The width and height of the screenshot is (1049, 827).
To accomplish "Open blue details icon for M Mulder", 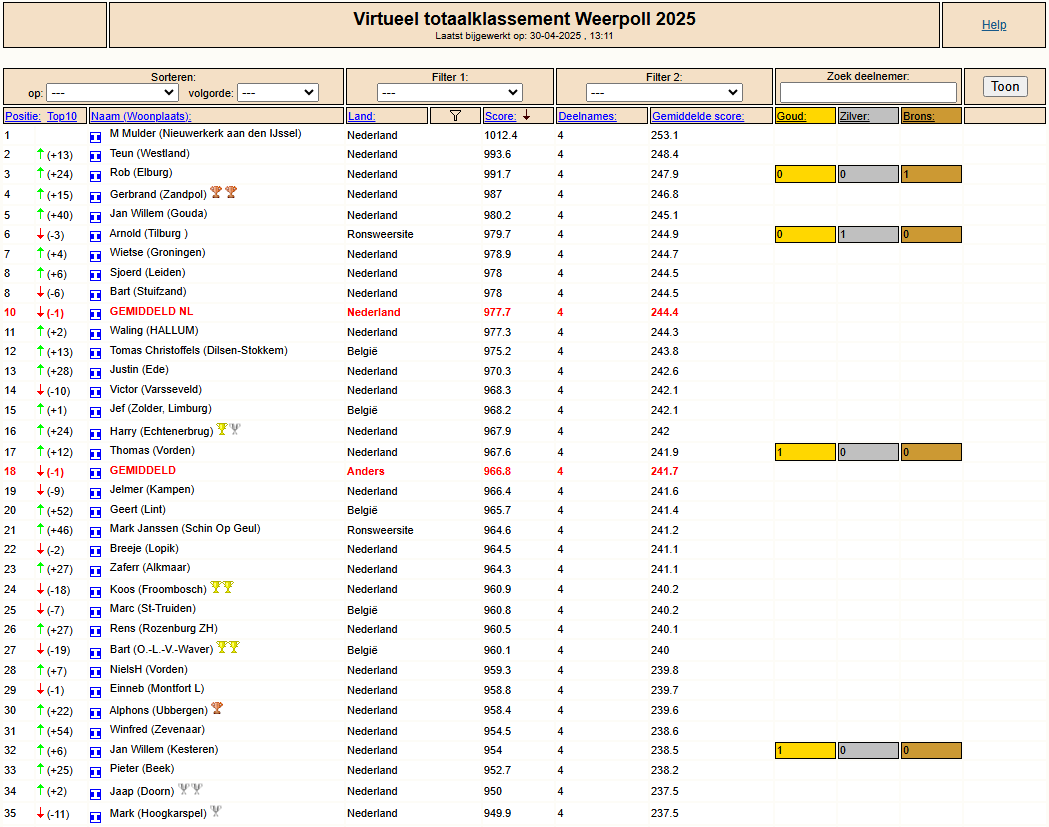I will click(96, 135).
